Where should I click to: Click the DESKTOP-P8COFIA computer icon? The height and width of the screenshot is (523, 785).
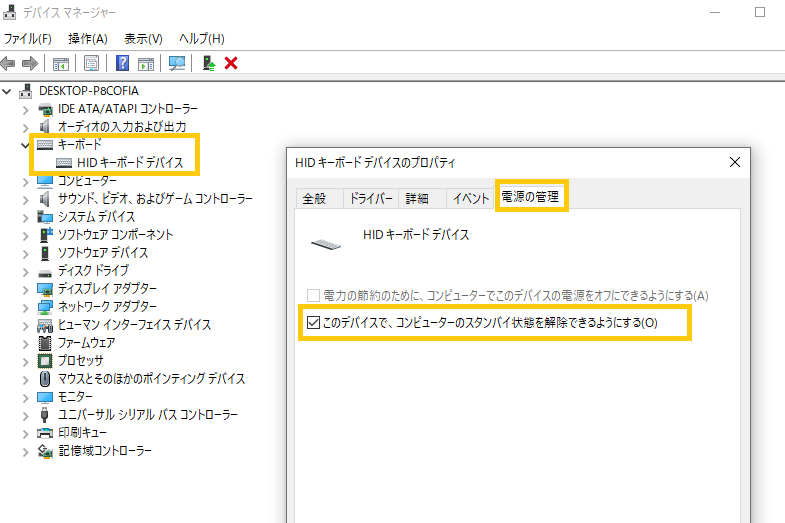(x=26, y=91)
